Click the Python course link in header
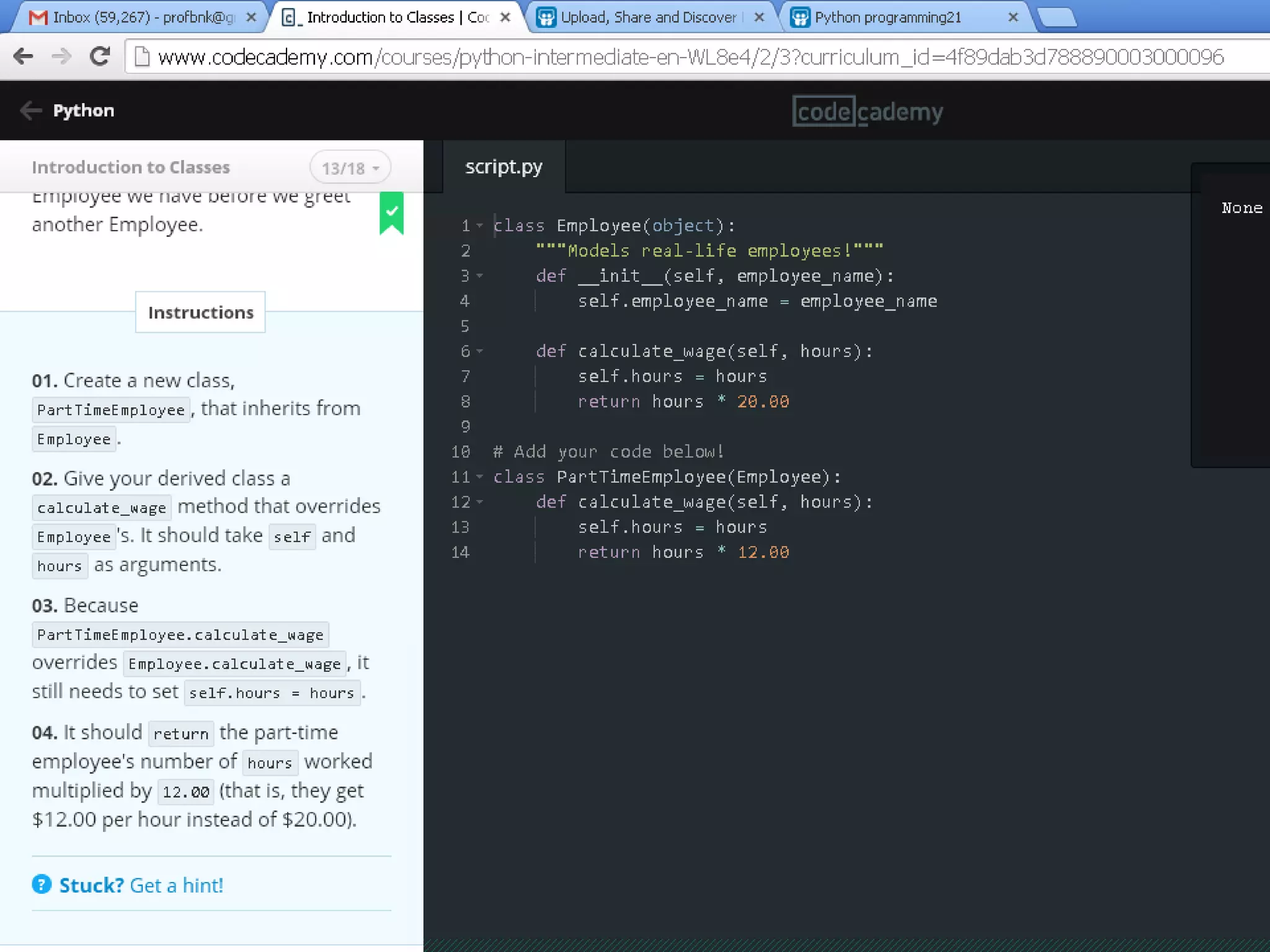1270x952 pixels. [83, 110]
